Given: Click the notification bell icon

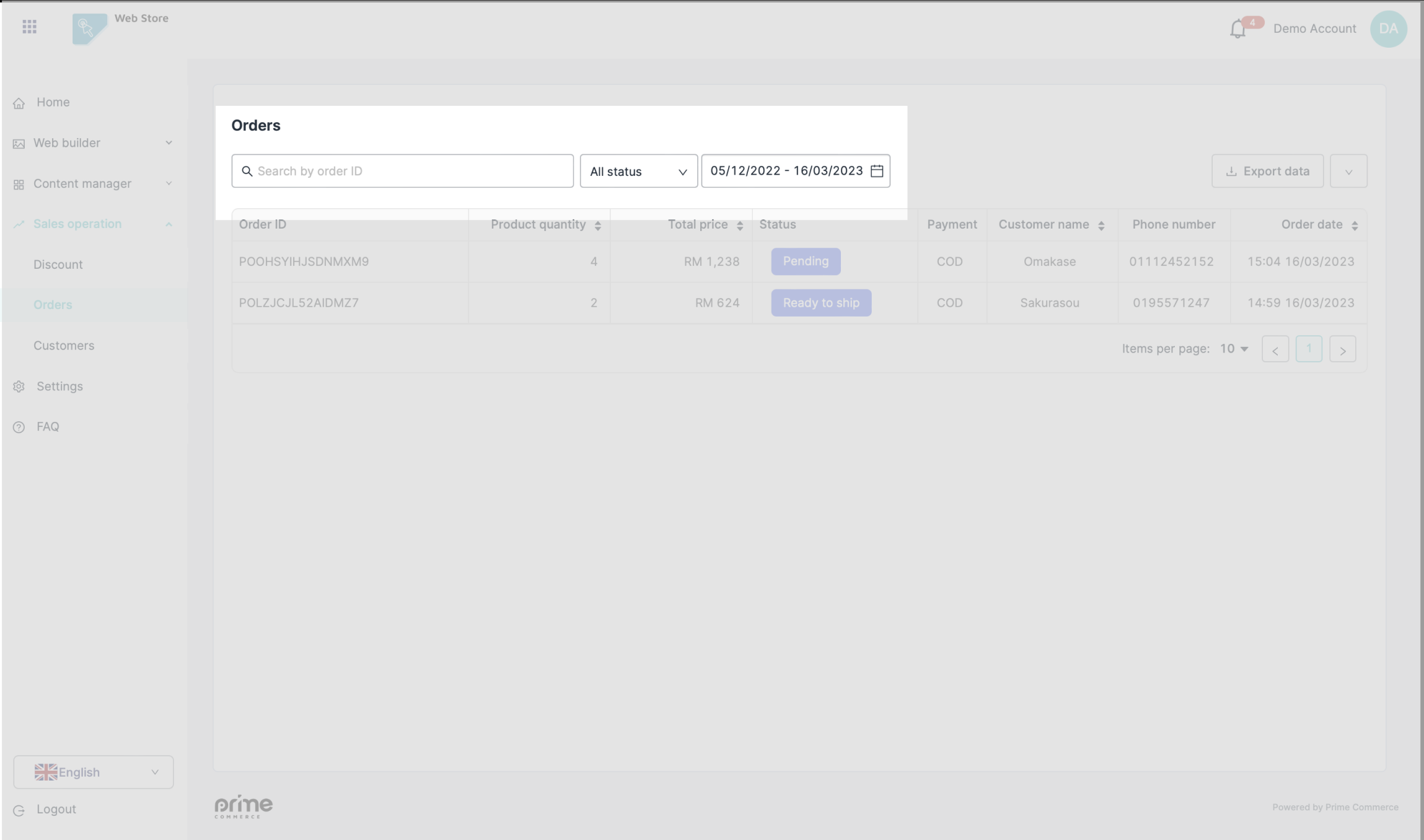Looking at the screenshot, I should pyautogui.click(x=1237, y=29).
